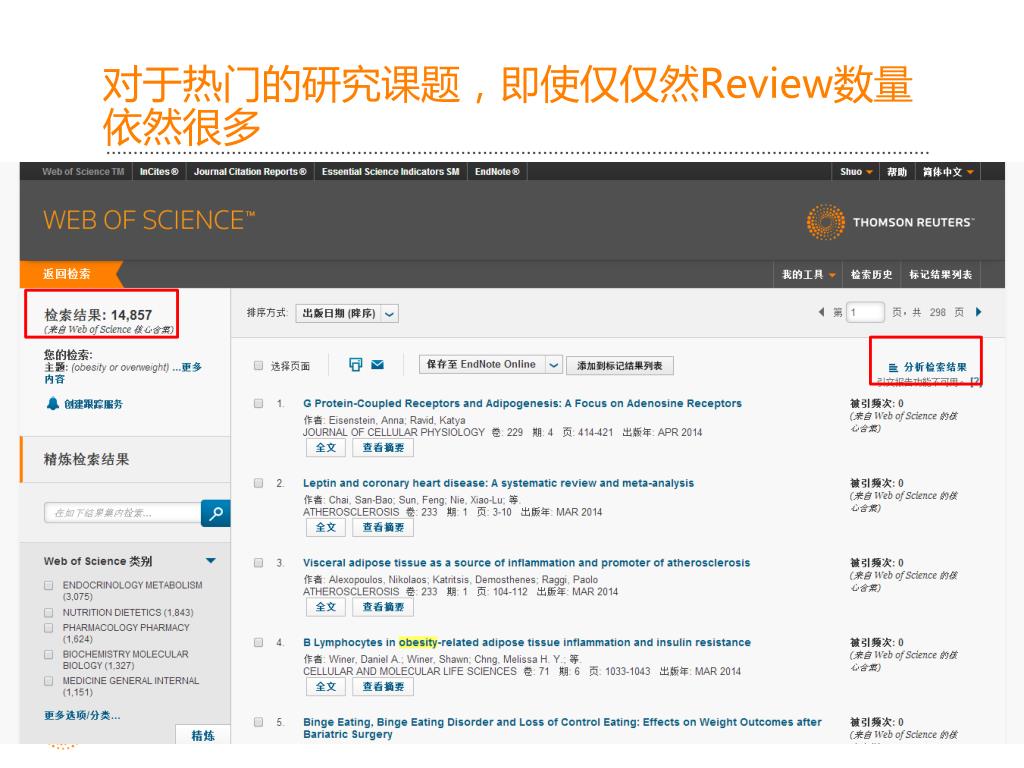Tick the Nutrition Dietetics category
The height and width of the screenshot is (768, 1024).
pos(48,613)
